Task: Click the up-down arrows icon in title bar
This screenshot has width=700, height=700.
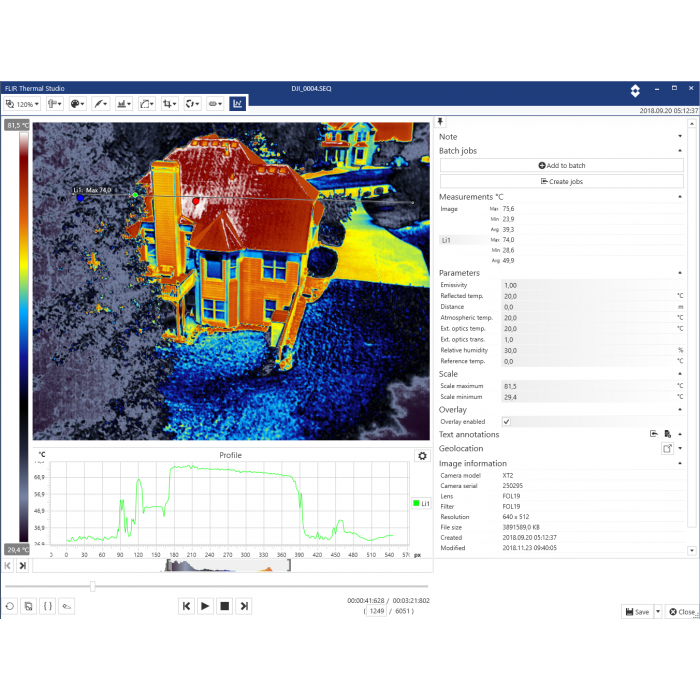Action: pyautogui.click(x=635, y=91)
